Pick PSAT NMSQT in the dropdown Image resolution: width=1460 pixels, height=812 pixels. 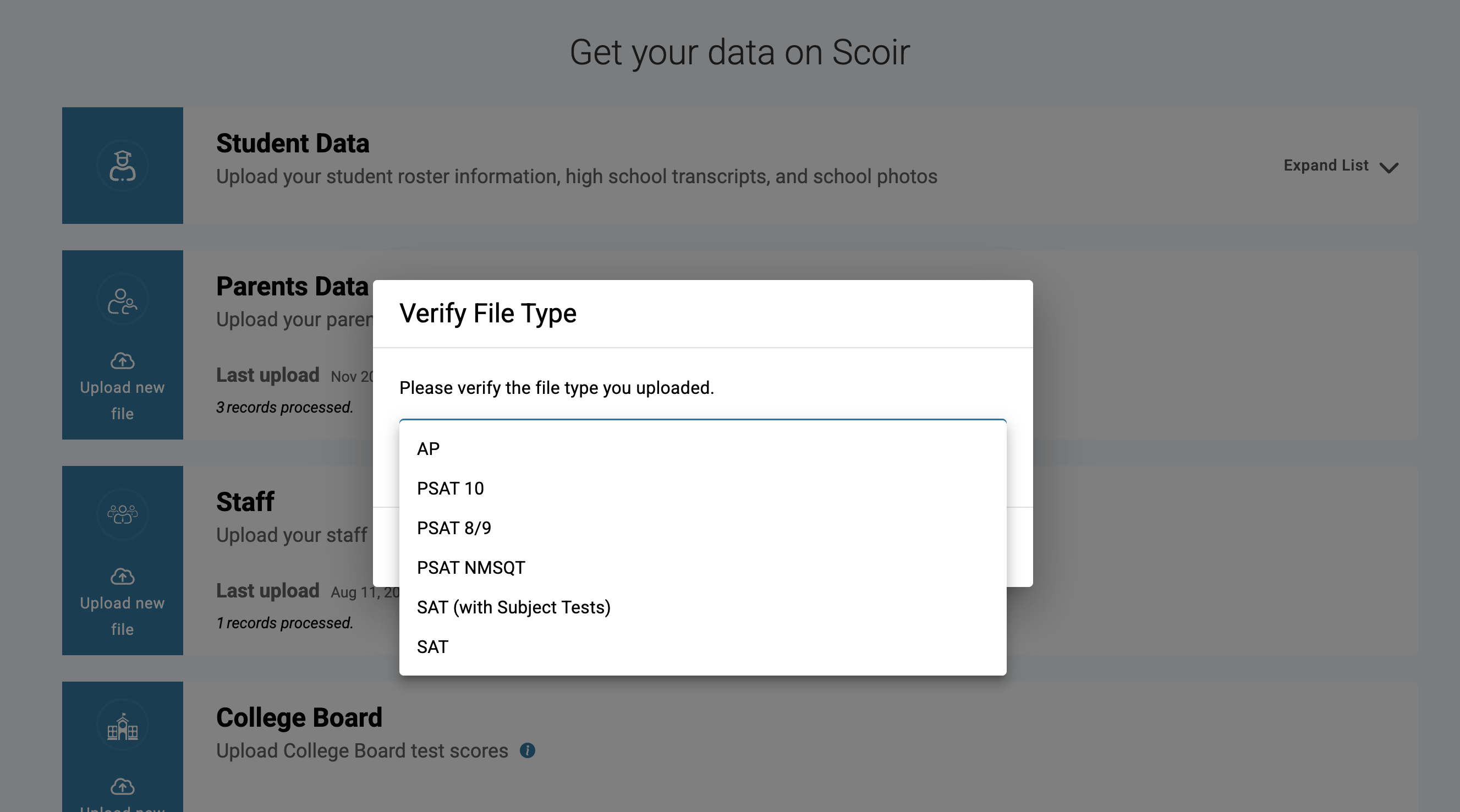coord(471,568)
